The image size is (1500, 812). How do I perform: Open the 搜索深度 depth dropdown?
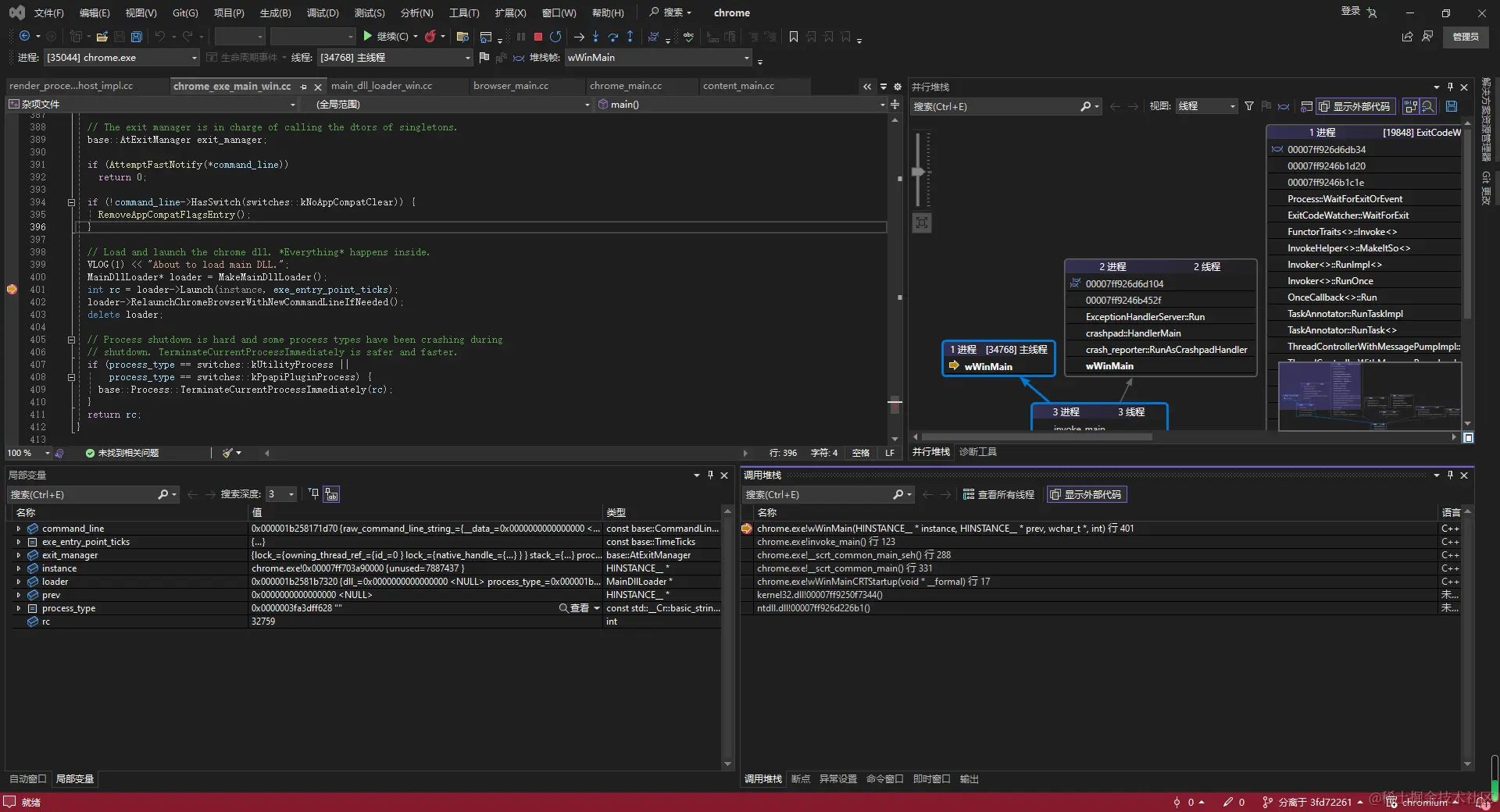[282, 494]
